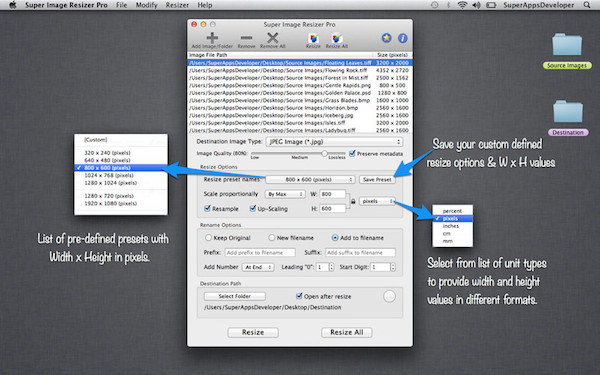
Task: Click the Remove All X icon
Action: [x=272, y=38]
